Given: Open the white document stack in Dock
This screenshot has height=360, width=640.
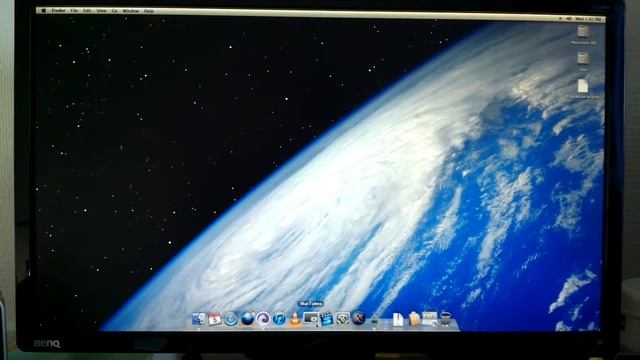Looking at the screenshot, I should pyautogui.click(x=398, y=319).
